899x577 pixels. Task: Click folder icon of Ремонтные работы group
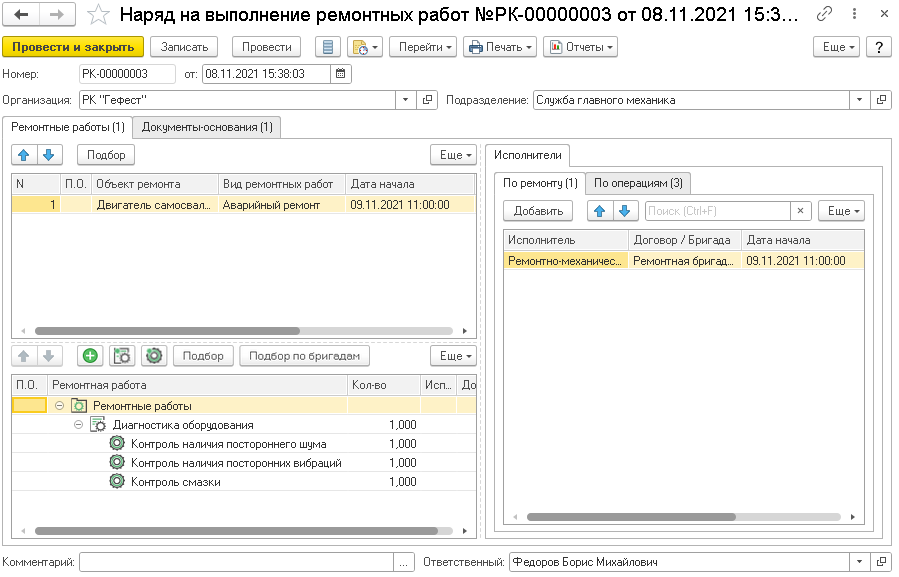click(x=79, y=406)
